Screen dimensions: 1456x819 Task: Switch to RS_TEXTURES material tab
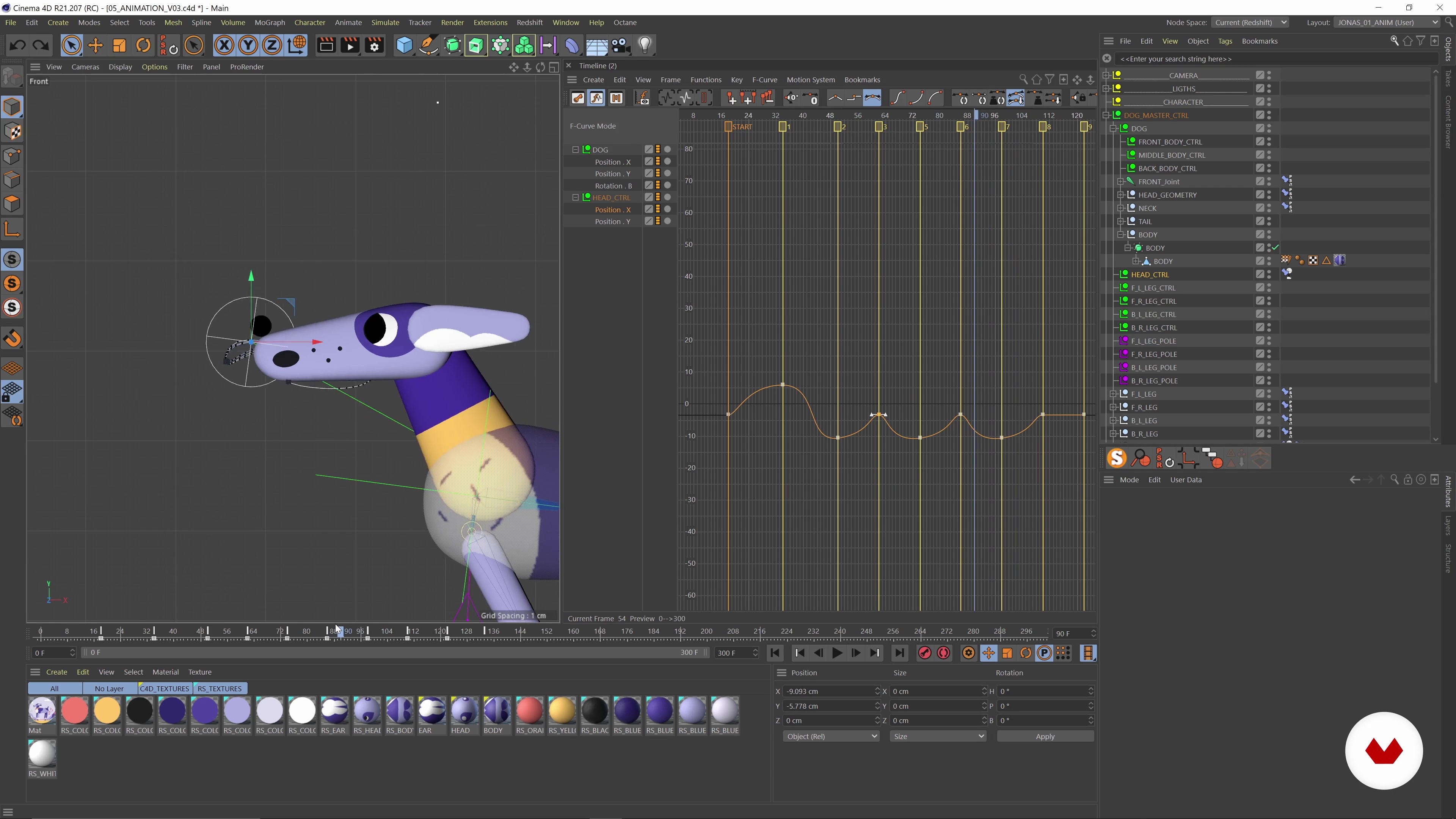pos(220,689)
